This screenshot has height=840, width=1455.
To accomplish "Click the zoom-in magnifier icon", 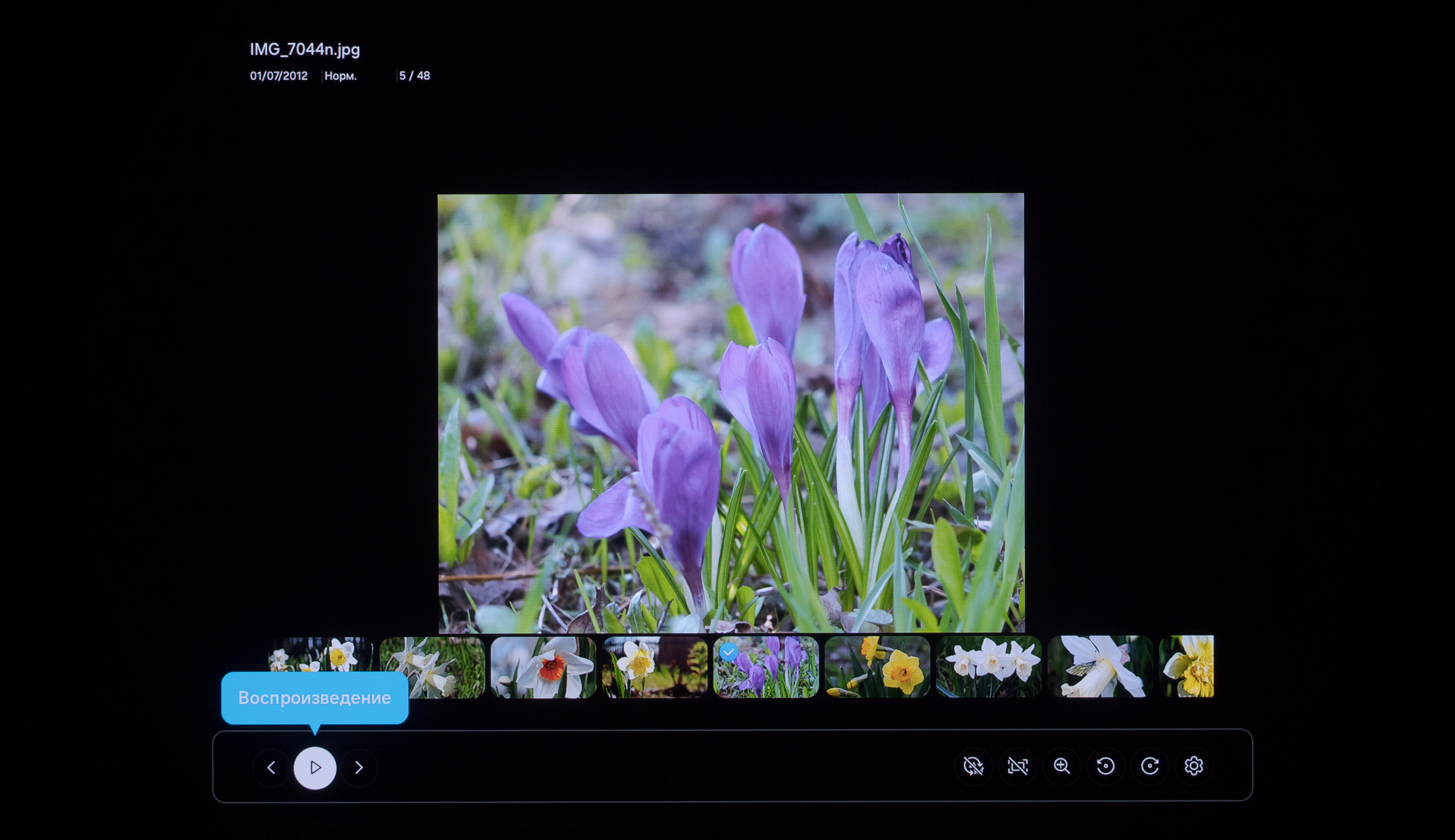I will pos(1062,766).
